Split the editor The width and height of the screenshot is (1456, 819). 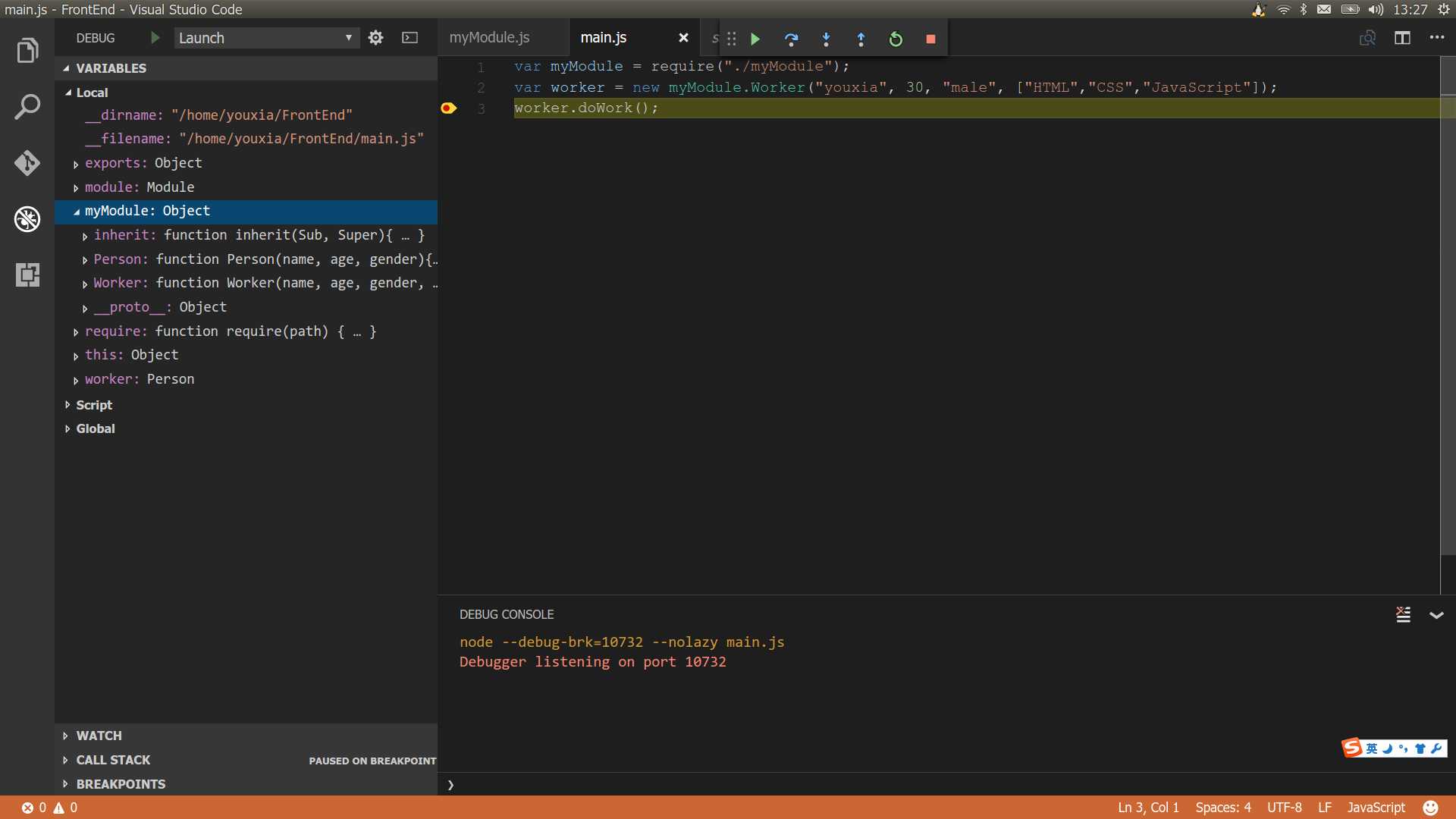click(1402, 38)
